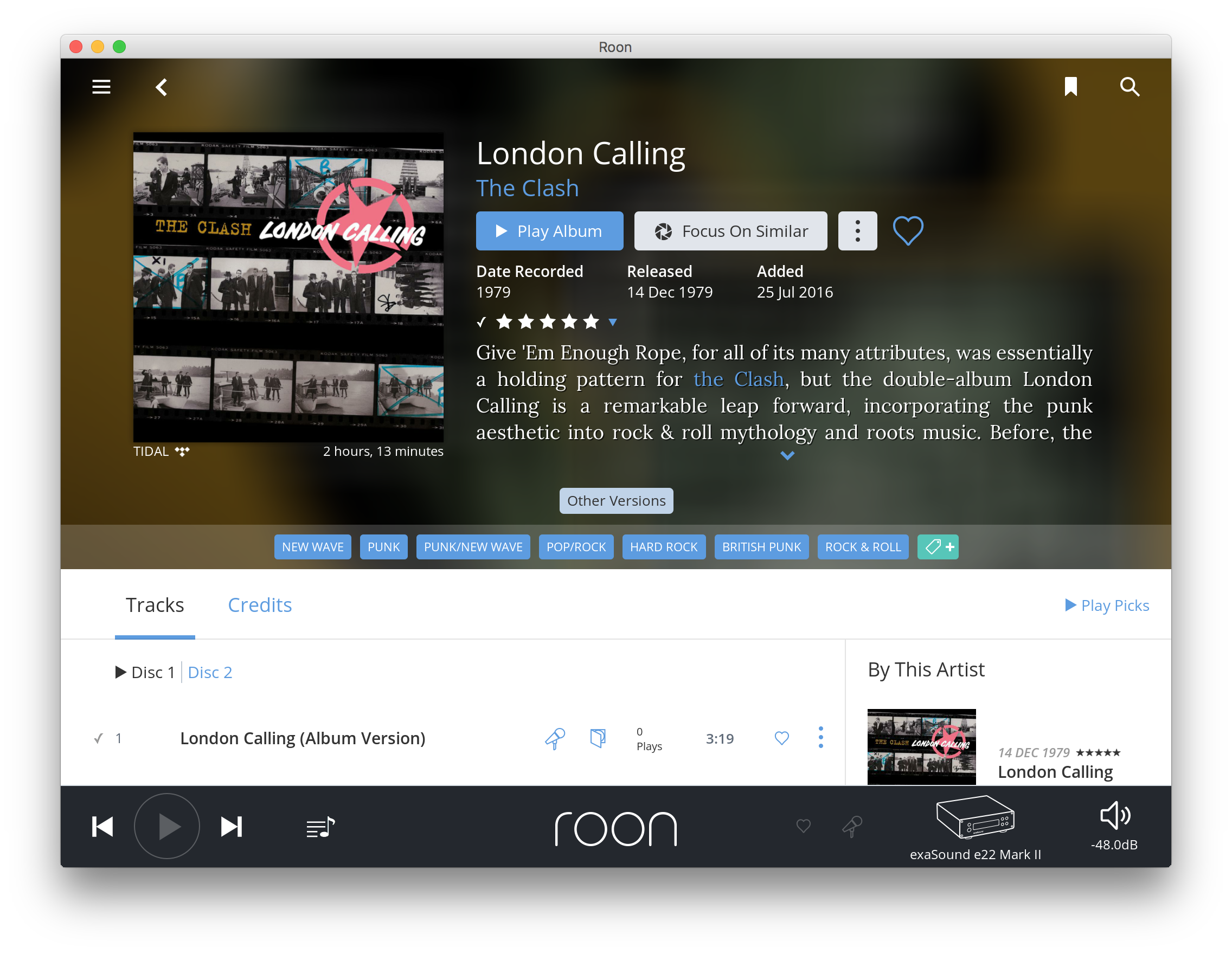The height and width of the screenshot is (954, 1232).
Task: Open the search magnifier
Action: pos(1130,87)
